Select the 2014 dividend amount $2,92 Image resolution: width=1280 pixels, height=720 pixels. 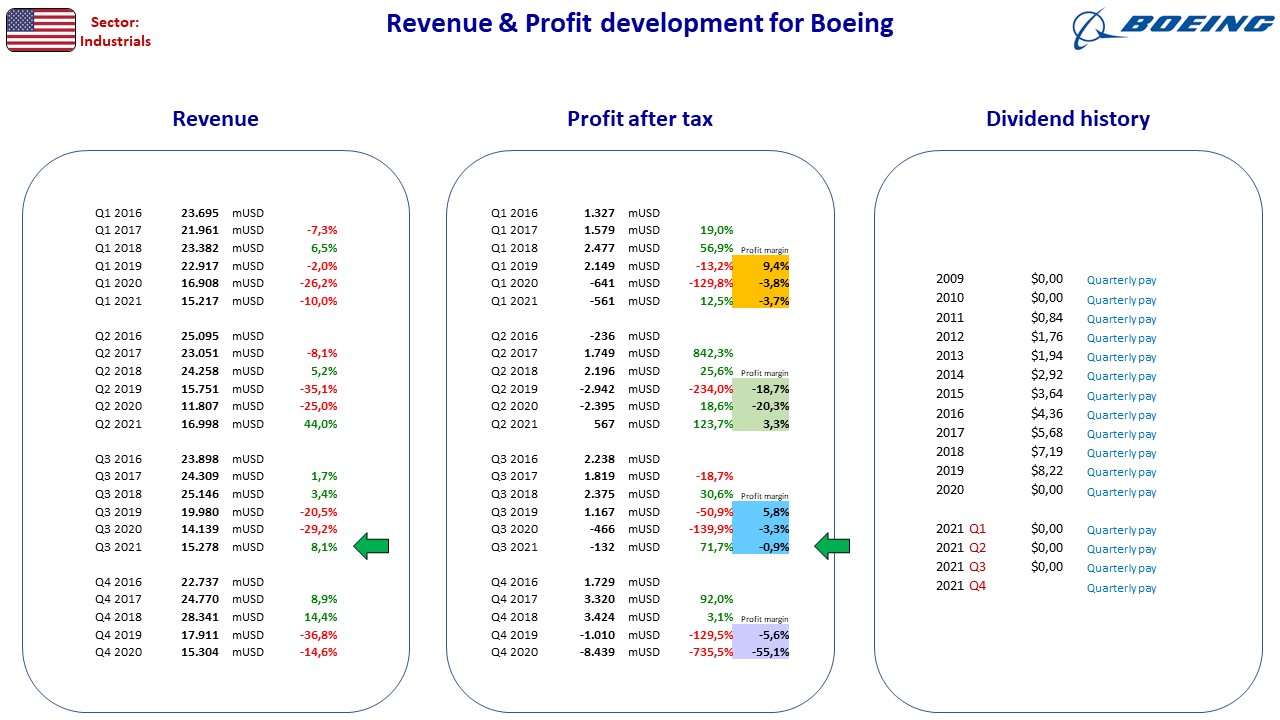[x=1047, y=375]
